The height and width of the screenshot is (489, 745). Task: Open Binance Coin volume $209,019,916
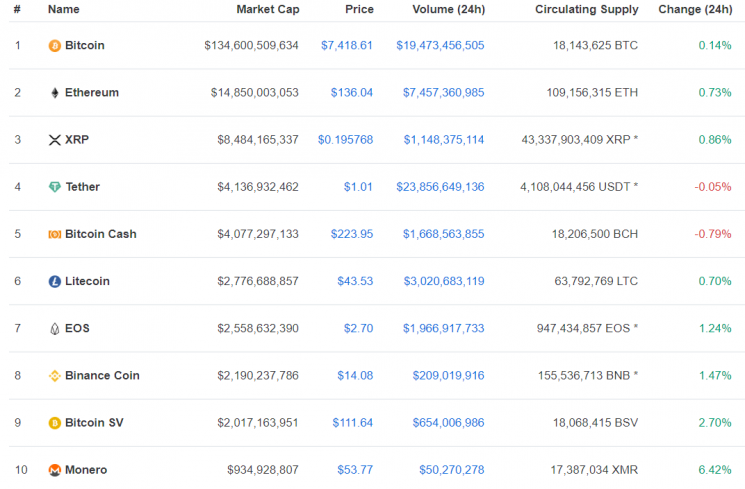pyautogui.click(x=449, y=375)
